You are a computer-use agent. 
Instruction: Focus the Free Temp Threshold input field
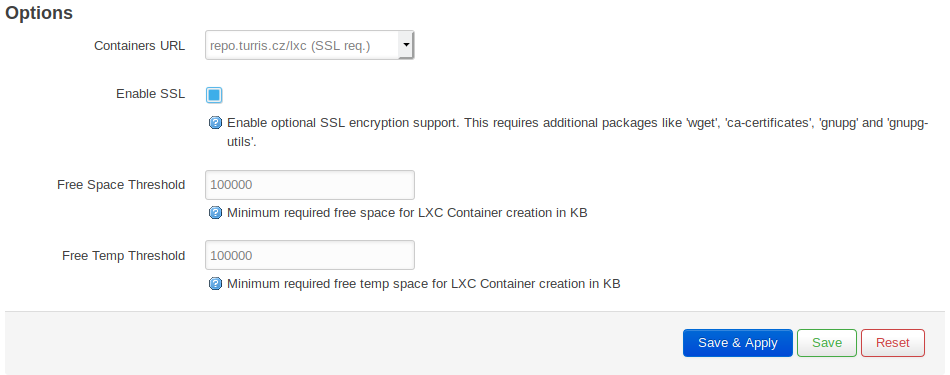(x=310, y=255)
